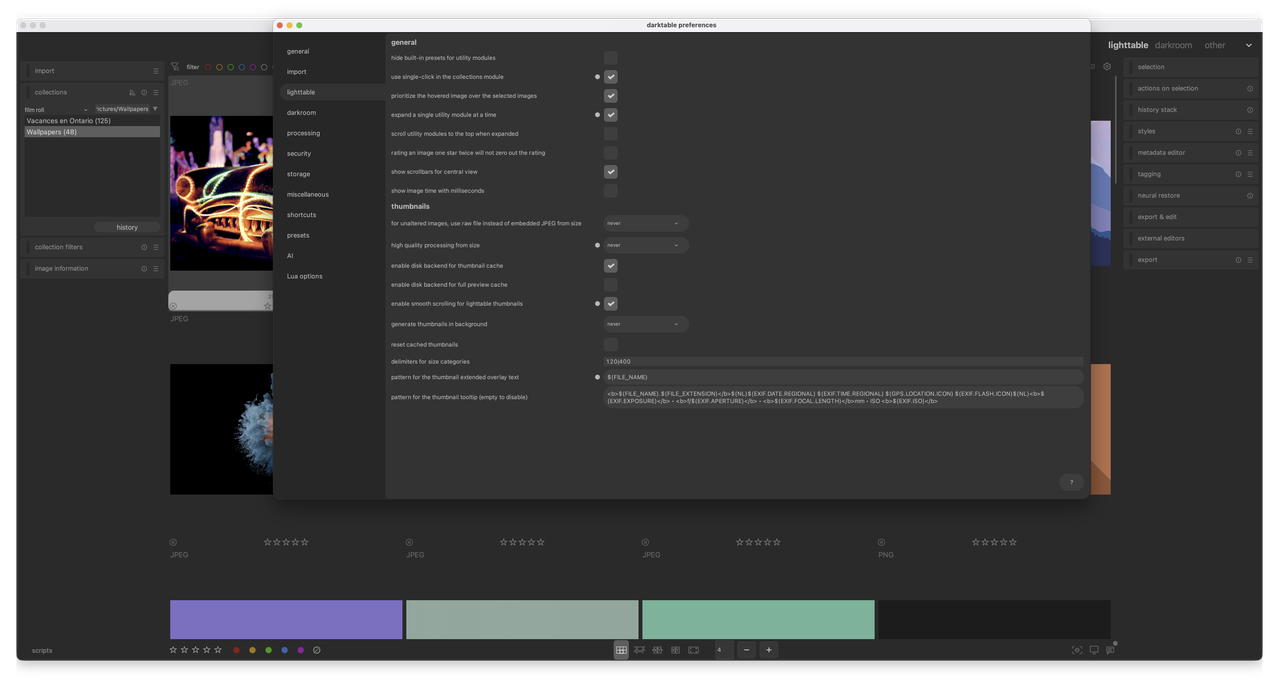Switch to file manager grid layout
1279x681 pixels.
[621, 650]
